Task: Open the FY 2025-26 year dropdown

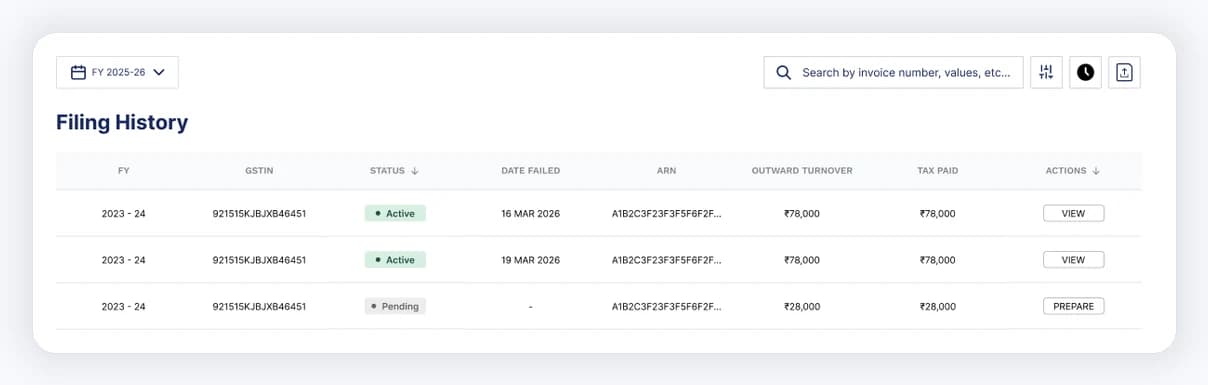Action: pos(117,72)
